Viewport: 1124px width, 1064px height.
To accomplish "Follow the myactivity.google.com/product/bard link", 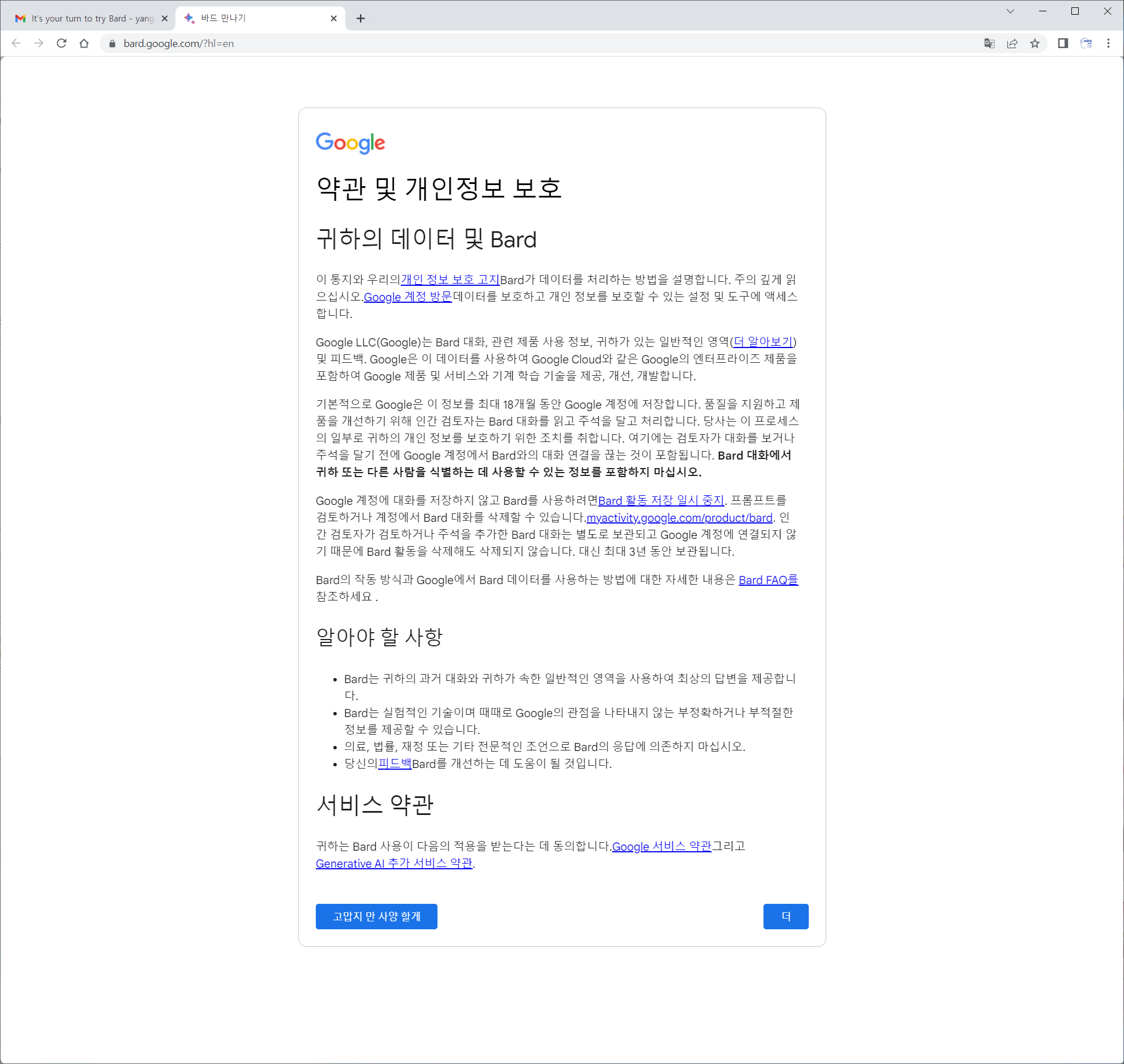I will click(679, 517).
